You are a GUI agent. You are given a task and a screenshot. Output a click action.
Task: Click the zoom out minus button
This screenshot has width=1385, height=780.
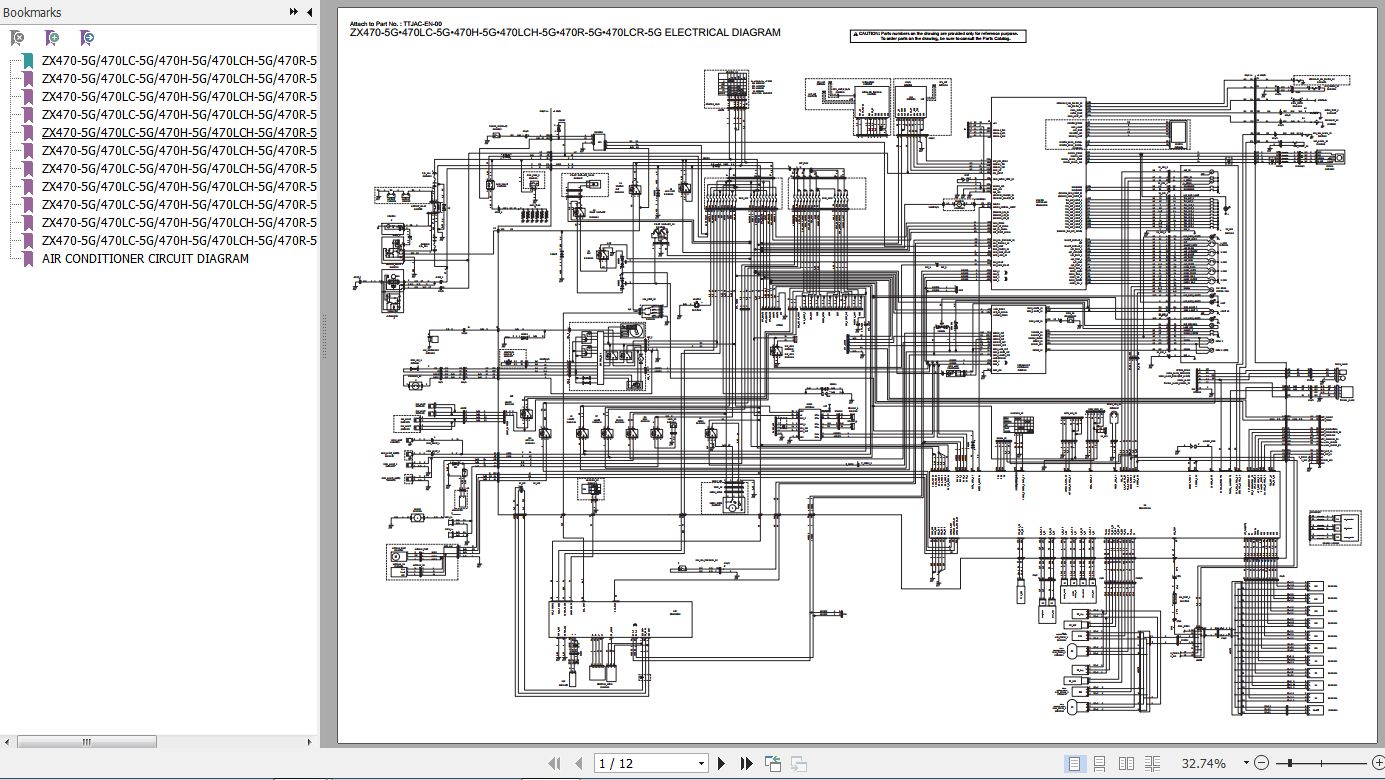[x=1261, y=763]
